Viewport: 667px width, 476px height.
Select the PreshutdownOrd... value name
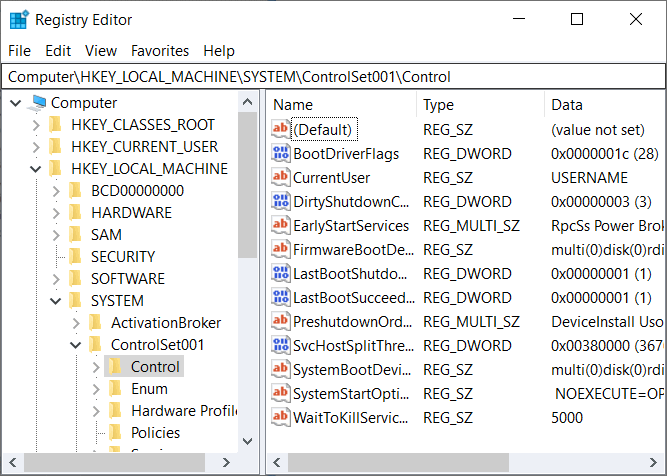tap(353, 322)
